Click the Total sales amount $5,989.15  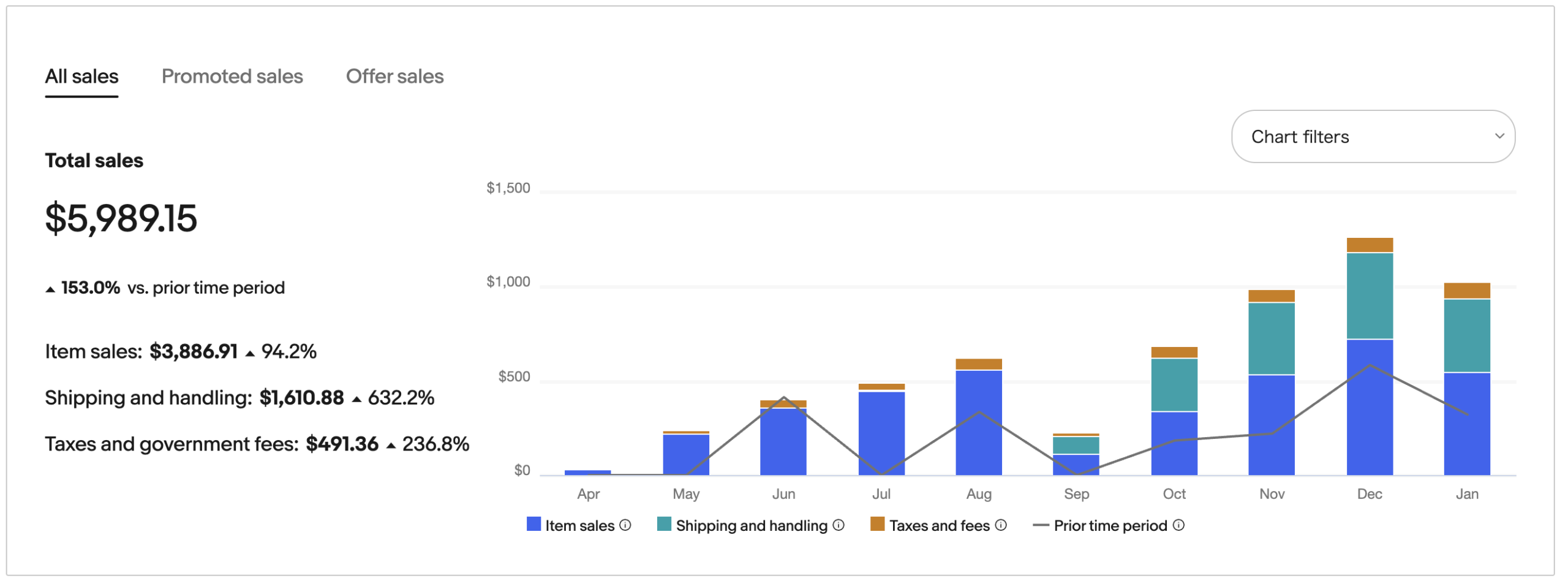point(121,218)
